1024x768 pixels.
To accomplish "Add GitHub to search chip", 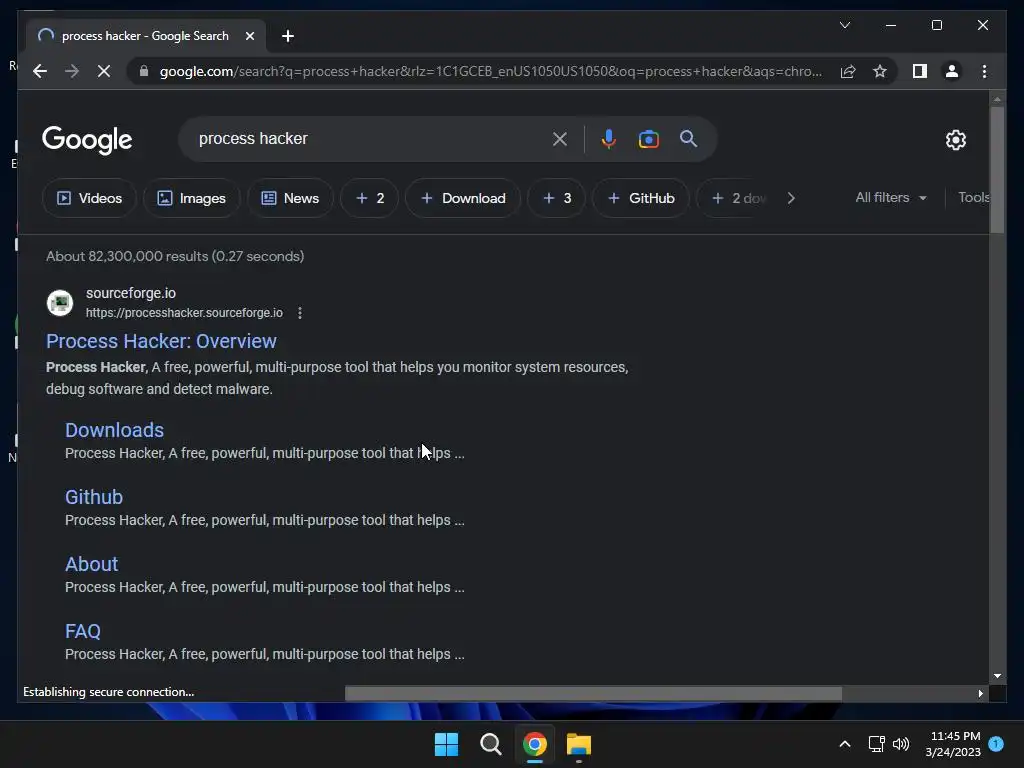I will (x=641, y=198).
